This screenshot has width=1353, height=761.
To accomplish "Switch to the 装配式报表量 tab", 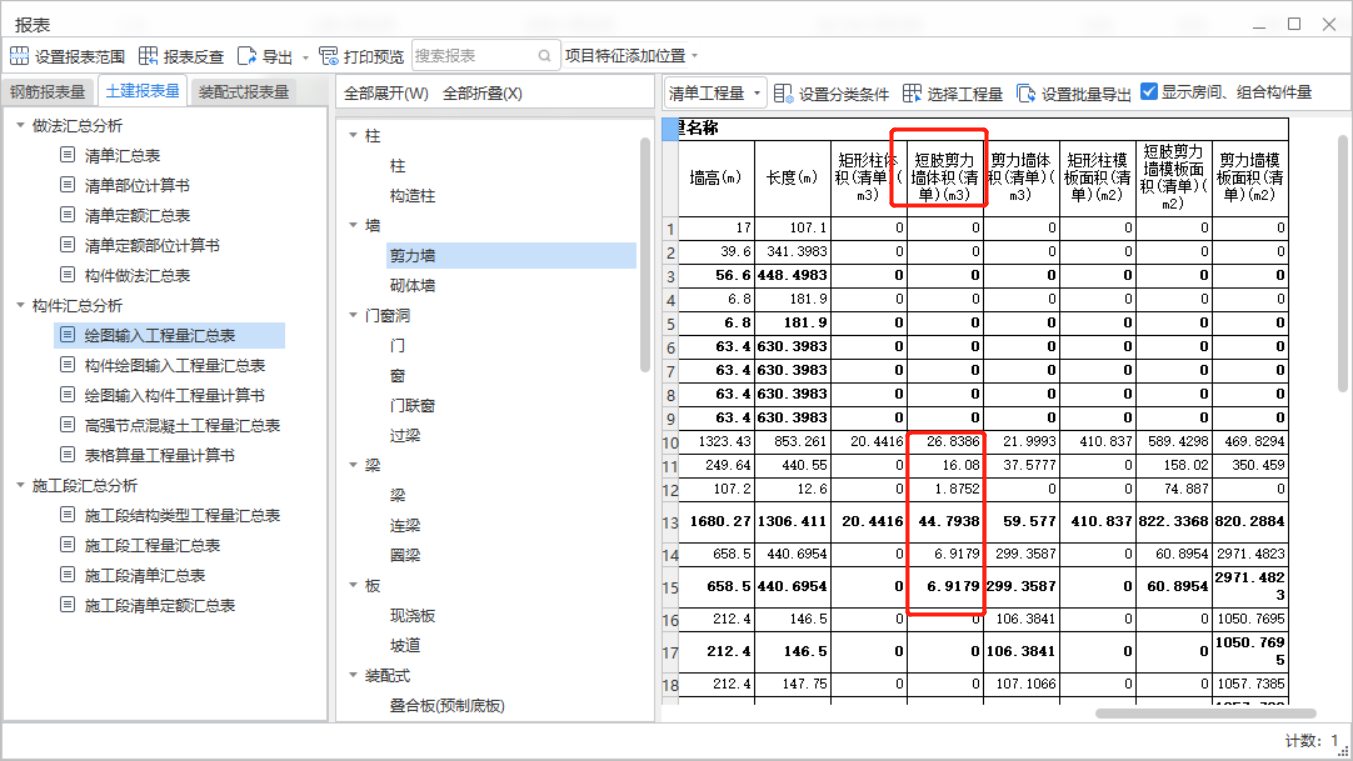I will click(244, 92).
